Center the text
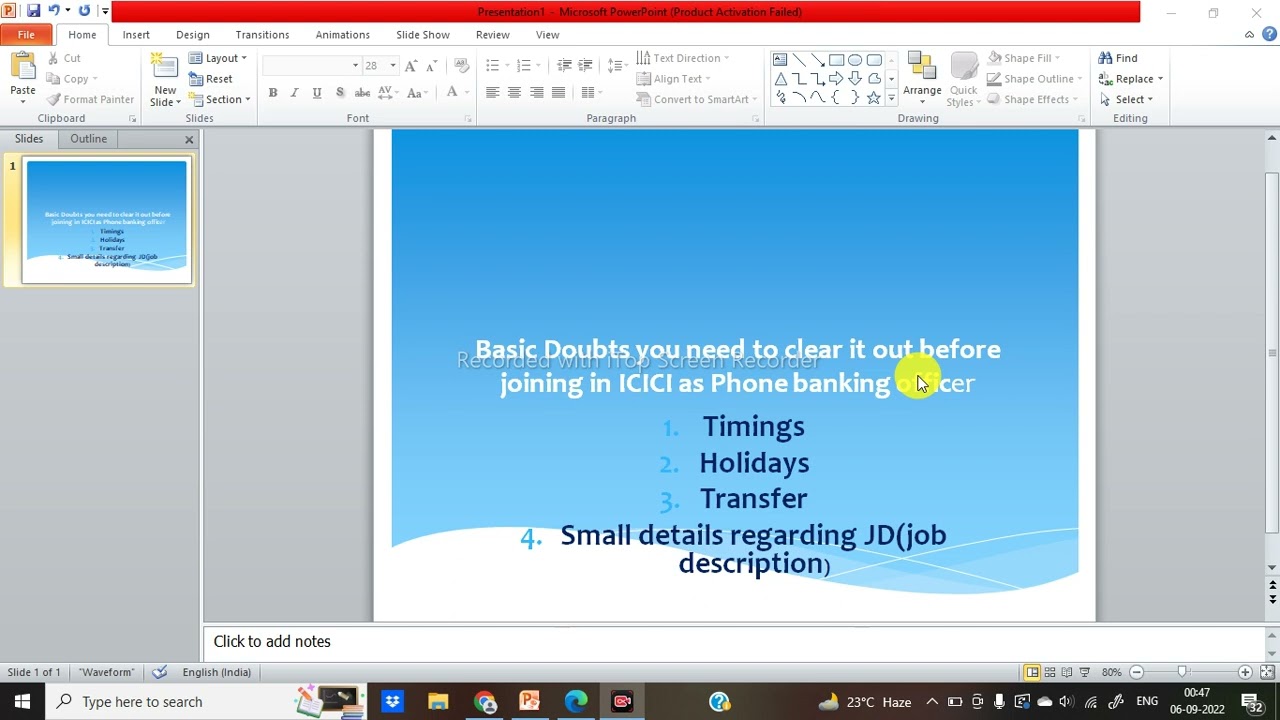This screenshot has width=1280, height=720. pos(514,93)
